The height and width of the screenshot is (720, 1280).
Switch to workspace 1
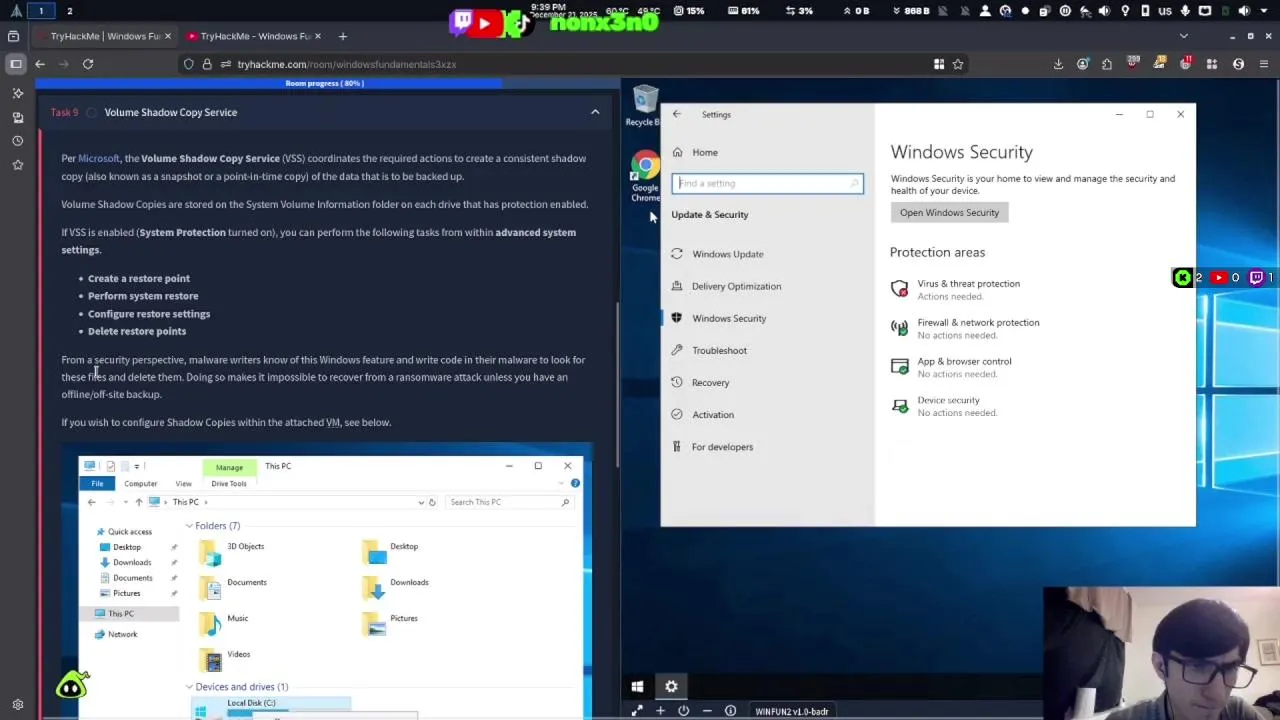pyautogui.click(x=41, y=11)
